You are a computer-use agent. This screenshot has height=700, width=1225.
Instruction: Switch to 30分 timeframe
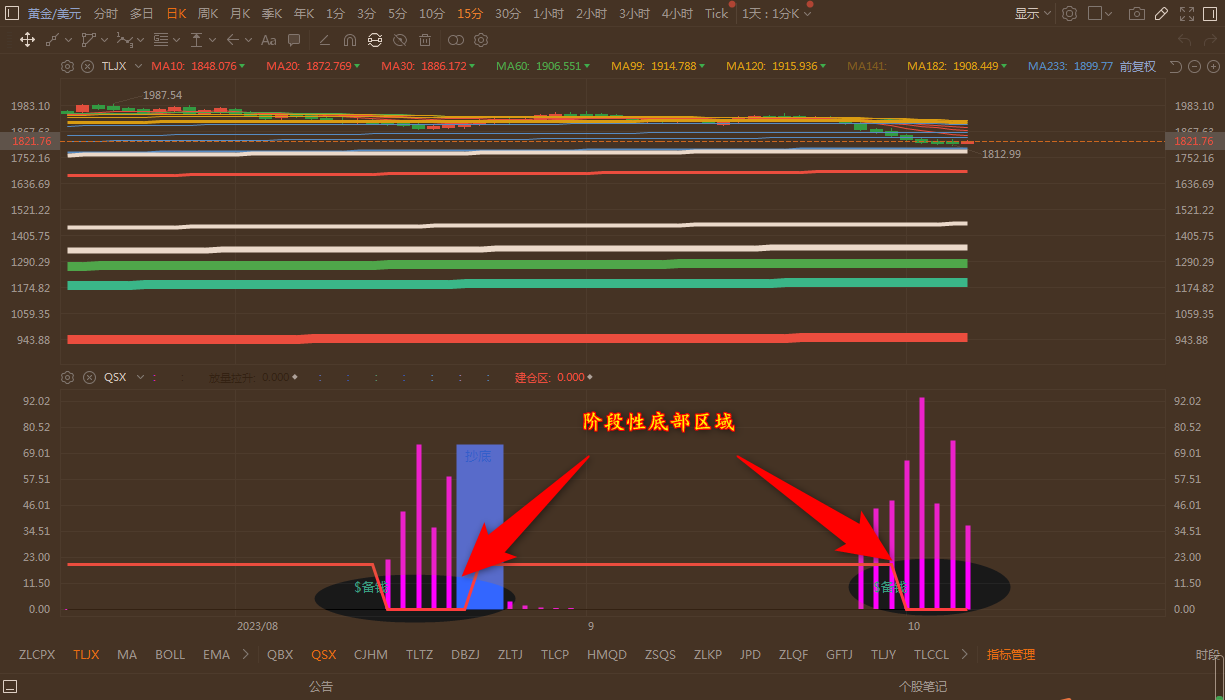(508, 14)
